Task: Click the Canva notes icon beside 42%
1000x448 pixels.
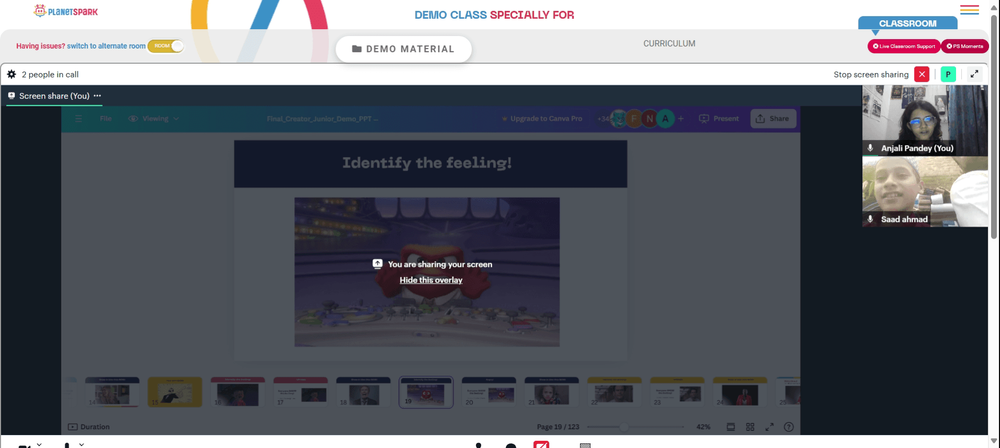Action: click(x=731, y=427)
